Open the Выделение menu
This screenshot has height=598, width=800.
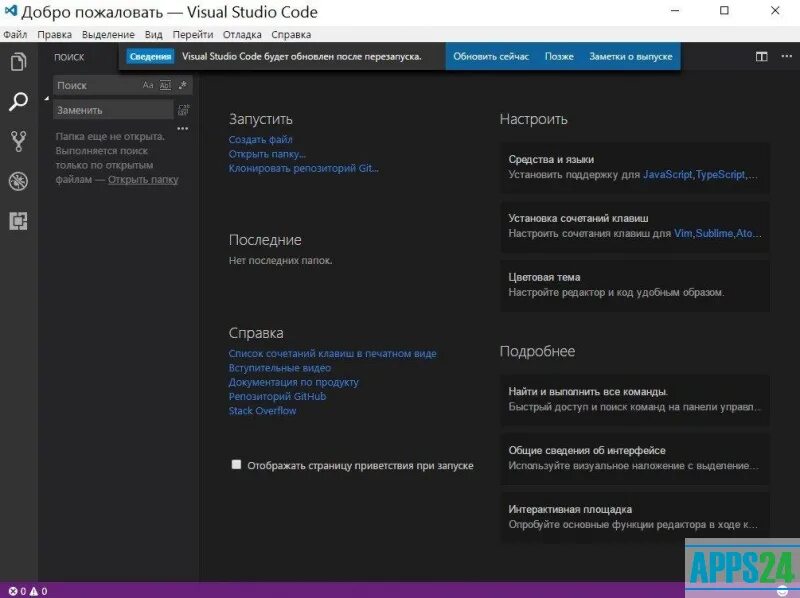click(108, 35)
